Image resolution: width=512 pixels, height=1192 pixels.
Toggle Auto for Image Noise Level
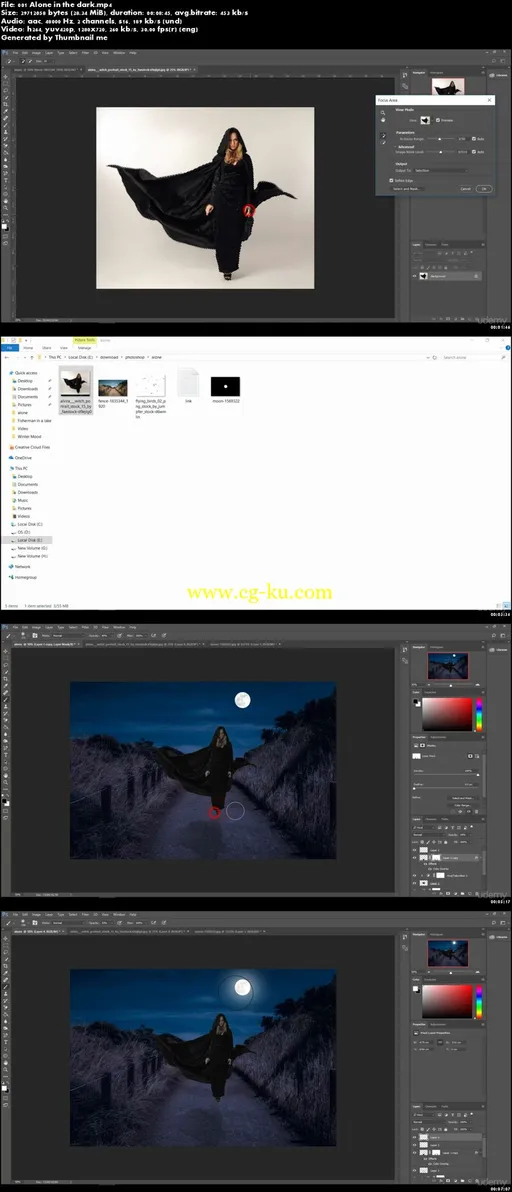[x=474, y=152]
